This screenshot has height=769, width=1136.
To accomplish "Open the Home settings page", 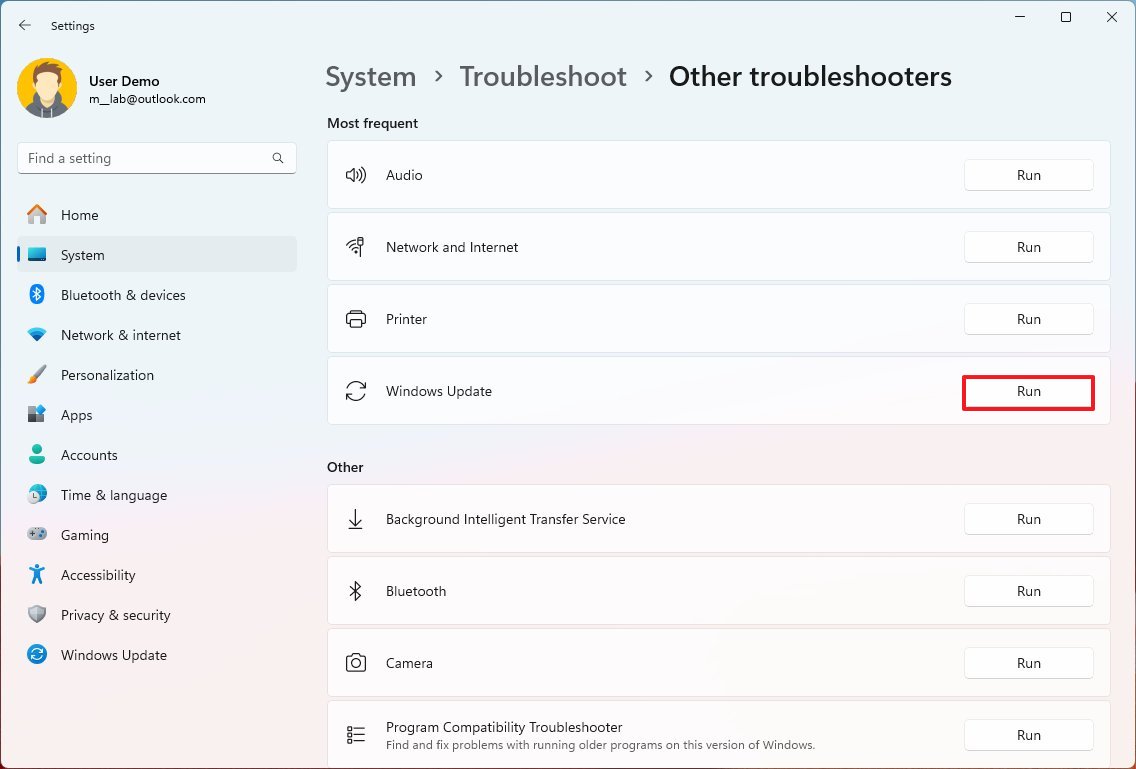I will [79, 215].
